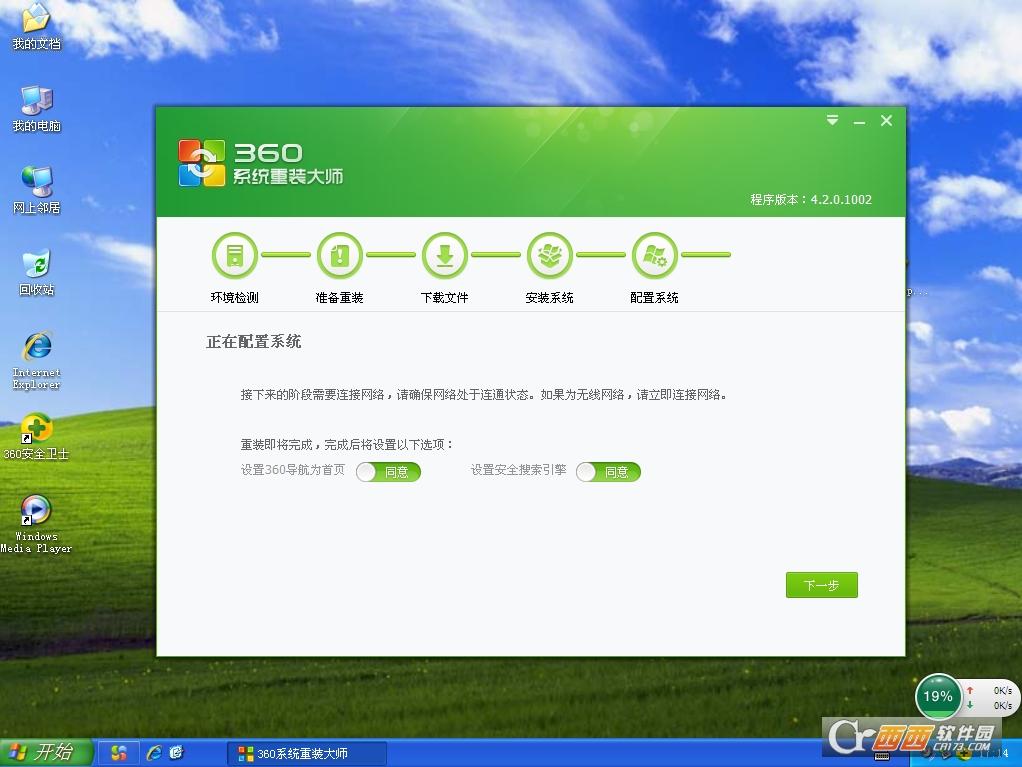
Task: Minimize the 360系统重装大师 window
Action: tap(859, 121)
